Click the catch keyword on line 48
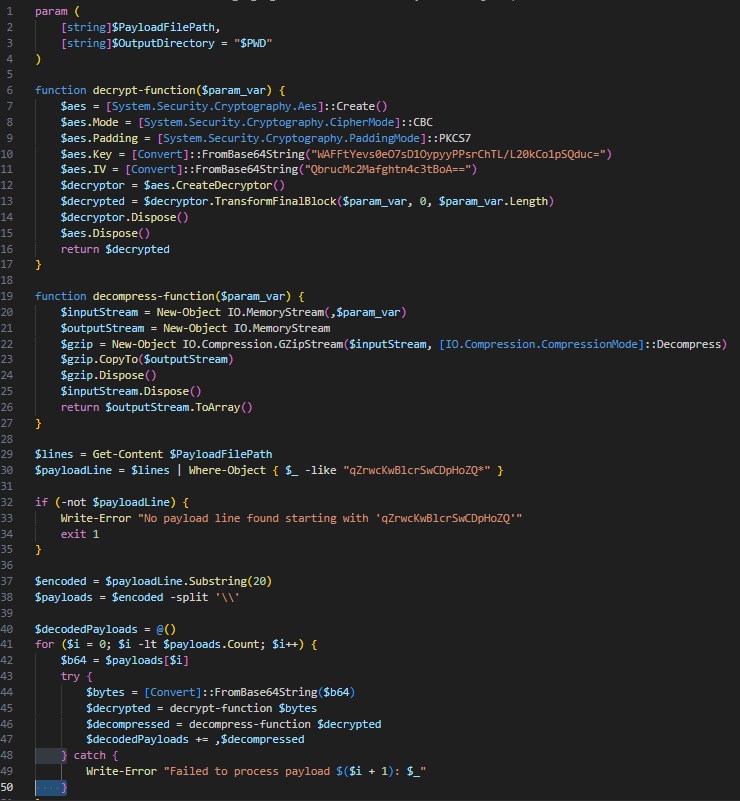The height and width of the screenshot is (801, 740). point(90,755)
